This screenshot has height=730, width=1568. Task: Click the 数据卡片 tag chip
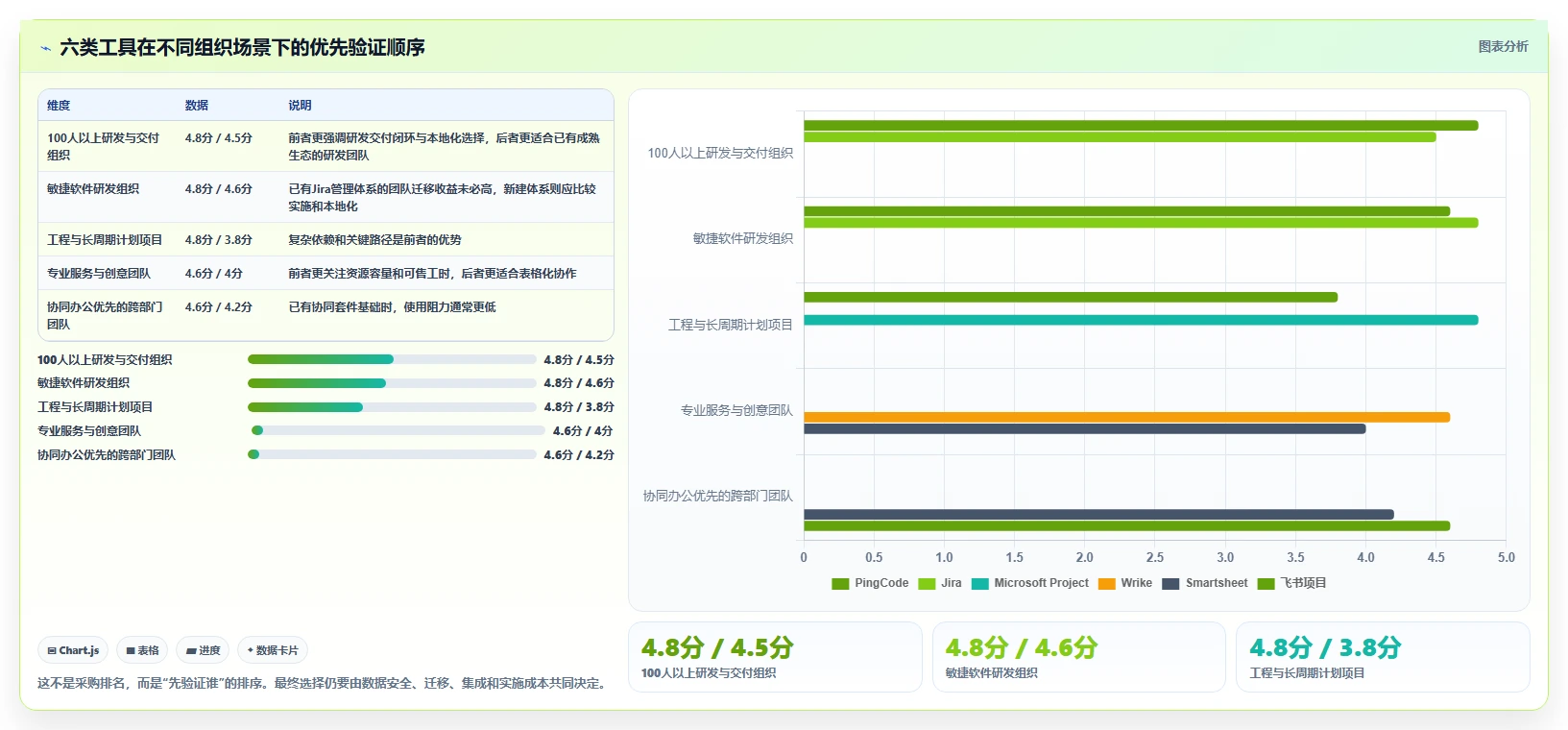(273, 650)
